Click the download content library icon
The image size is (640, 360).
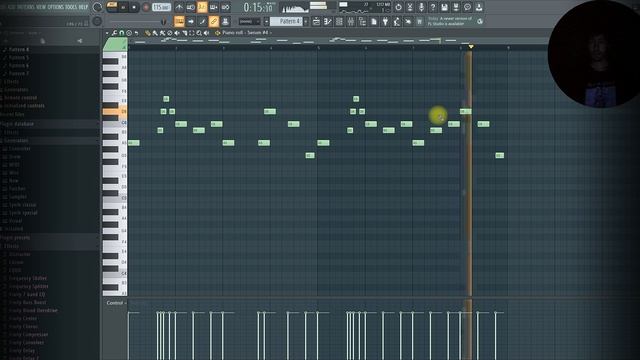[x=479, y=7]
